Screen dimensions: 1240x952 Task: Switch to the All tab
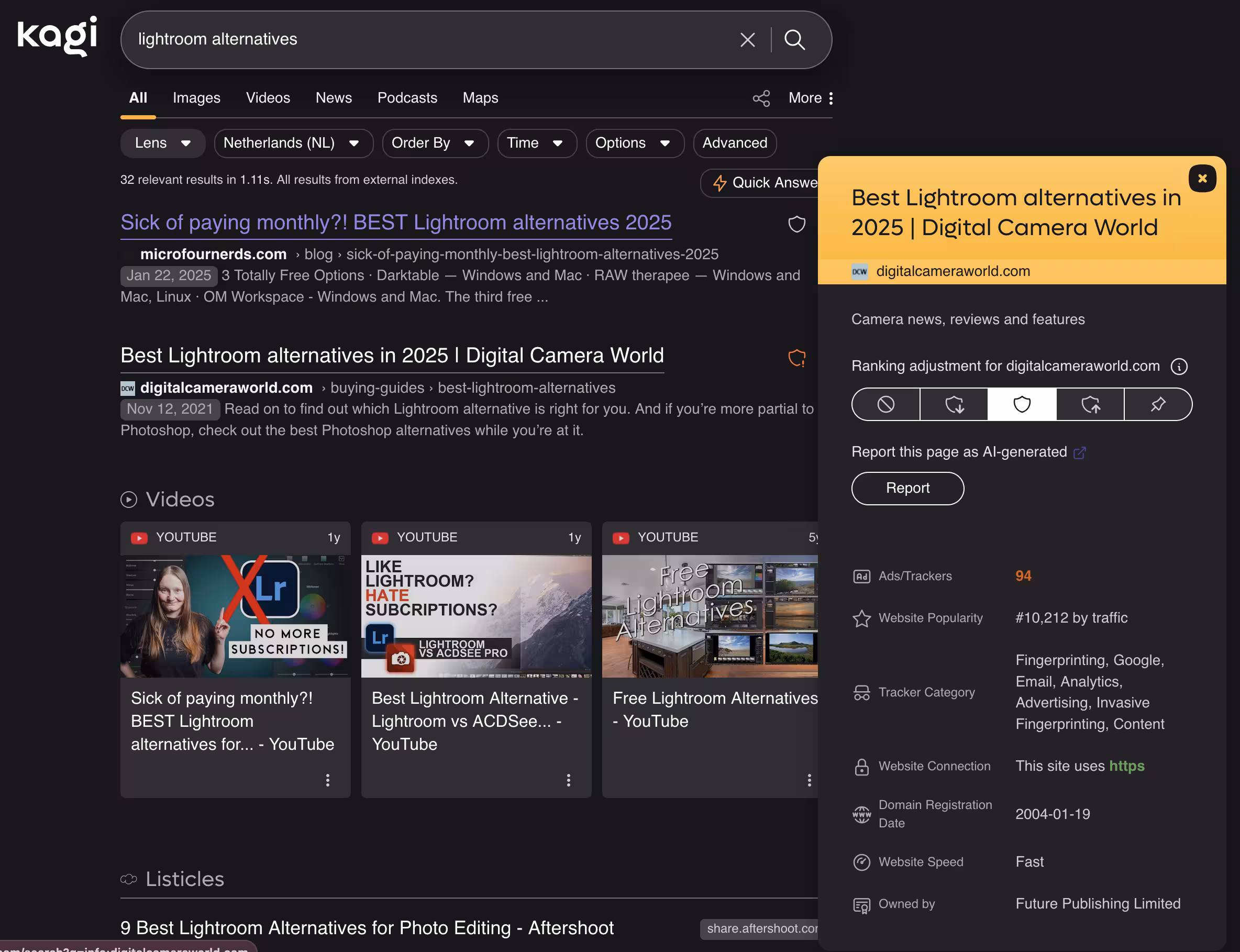pyautogui.click(x=138, y=98)
